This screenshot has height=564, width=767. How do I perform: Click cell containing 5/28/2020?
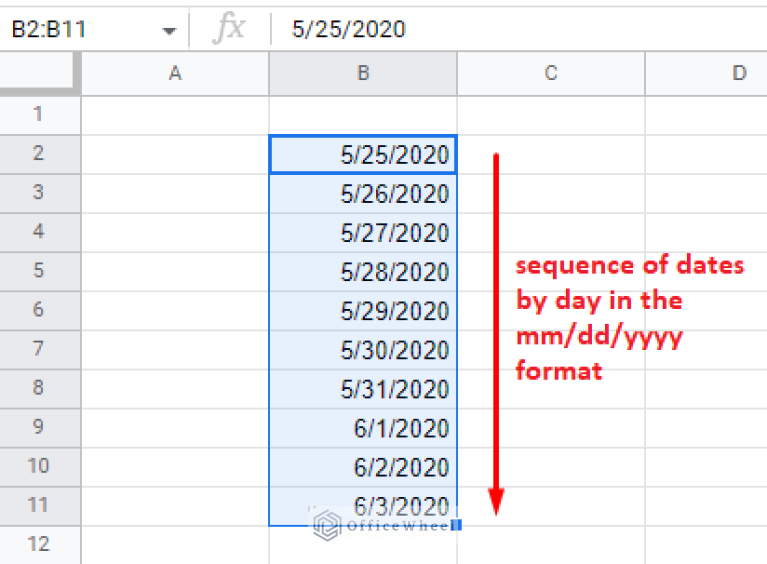click(x=363, y=271)
